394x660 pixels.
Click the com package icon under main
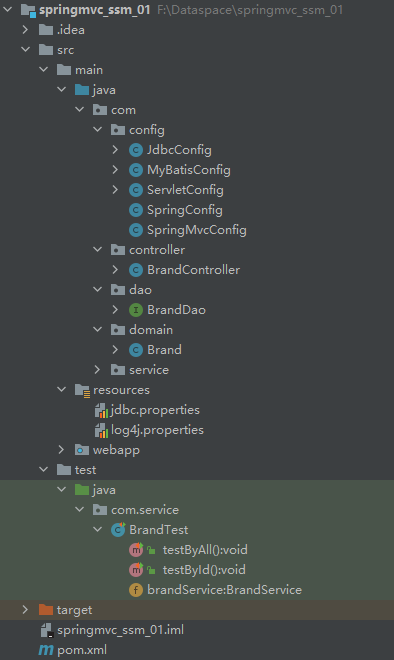click(x=100, y=110)
